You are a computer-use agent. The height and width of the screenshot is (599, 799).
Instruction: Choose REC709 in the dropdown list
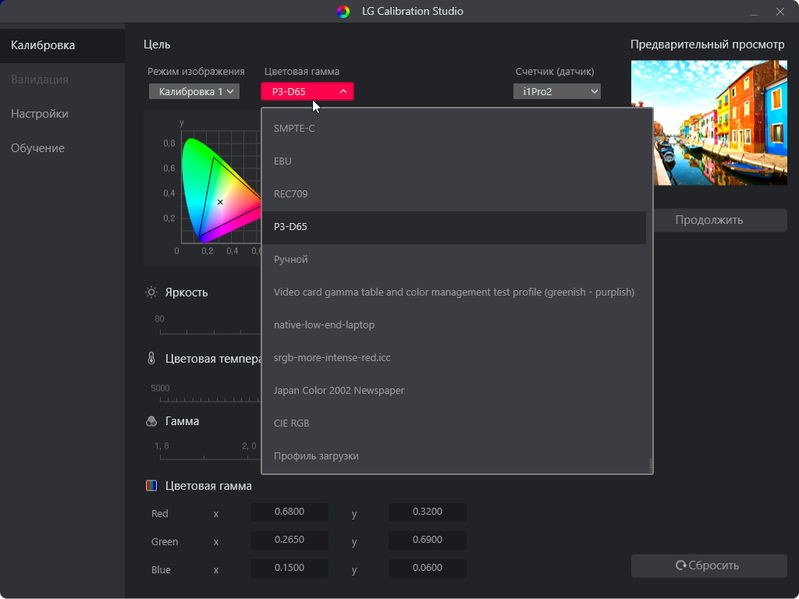pyautogui.click(x=454, y=194)
